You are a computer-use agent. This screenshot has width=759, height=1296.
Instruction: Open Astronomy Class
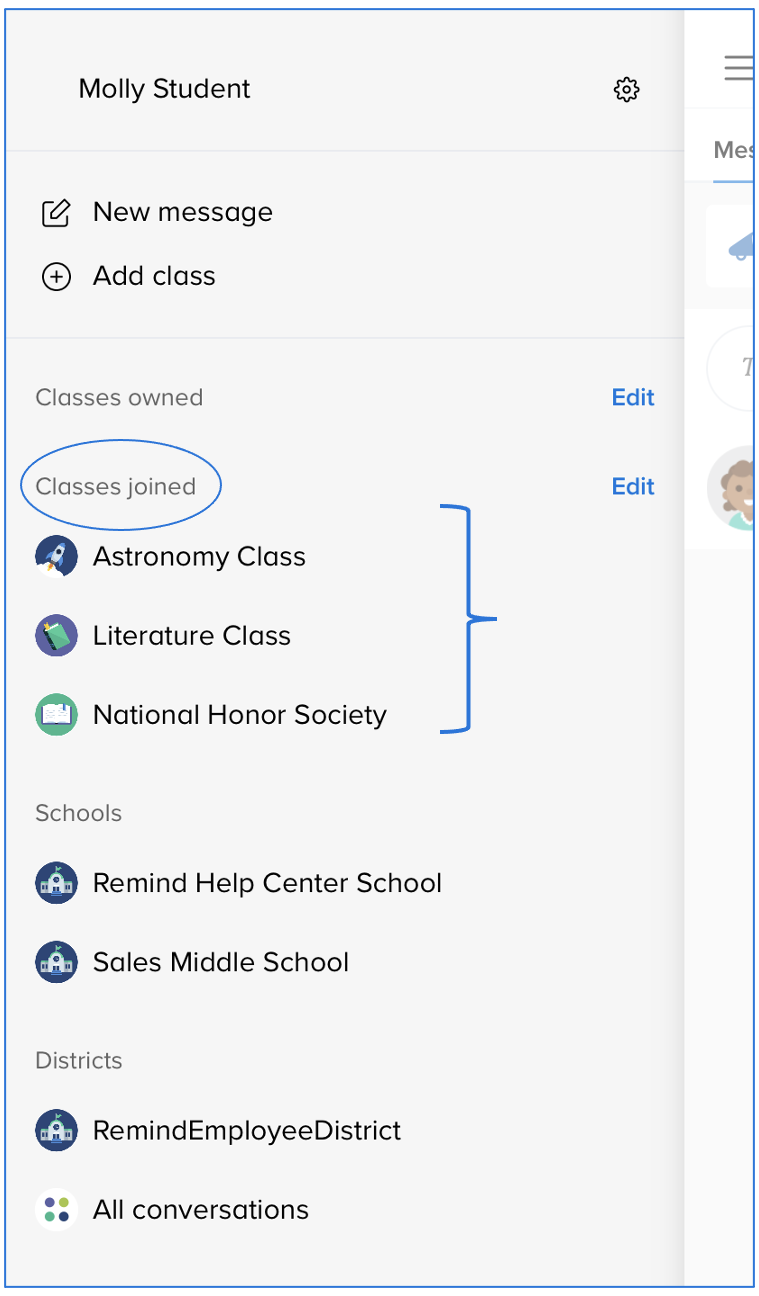(199, 557)
